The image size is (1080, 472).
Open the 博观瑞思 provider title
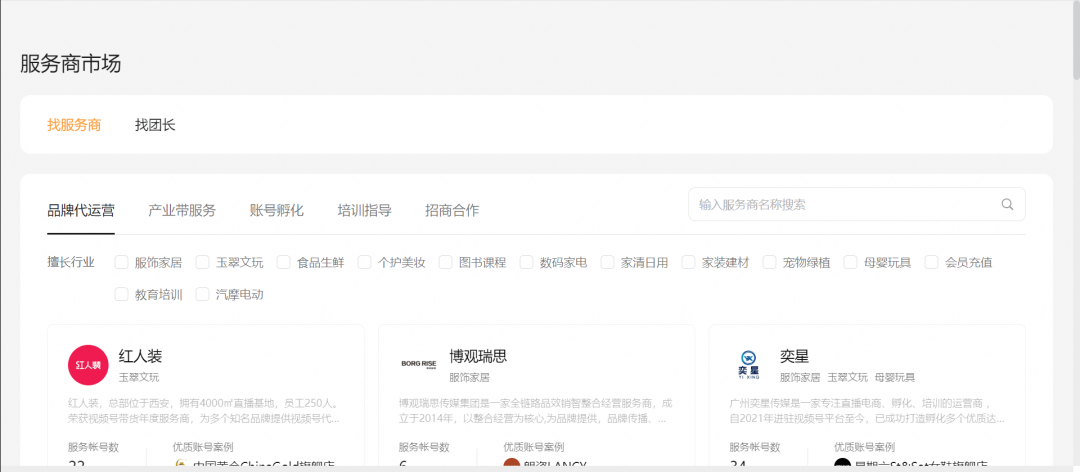(478, 356)
